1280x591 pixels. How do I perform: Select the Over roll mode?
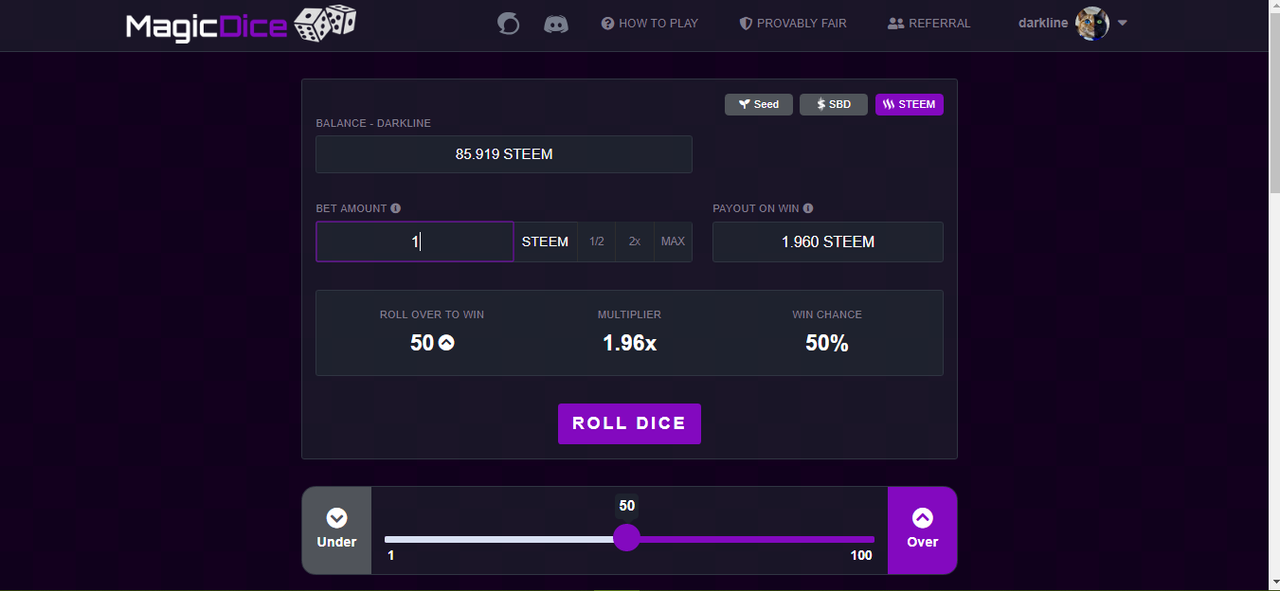click(922, 530)
